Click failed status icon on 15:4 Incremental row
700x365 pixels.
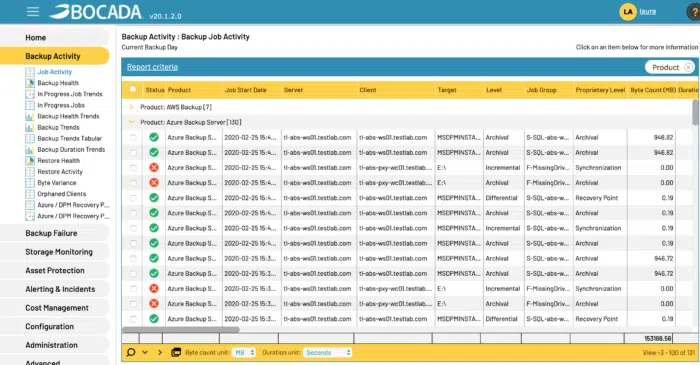[x=154, y=167]
